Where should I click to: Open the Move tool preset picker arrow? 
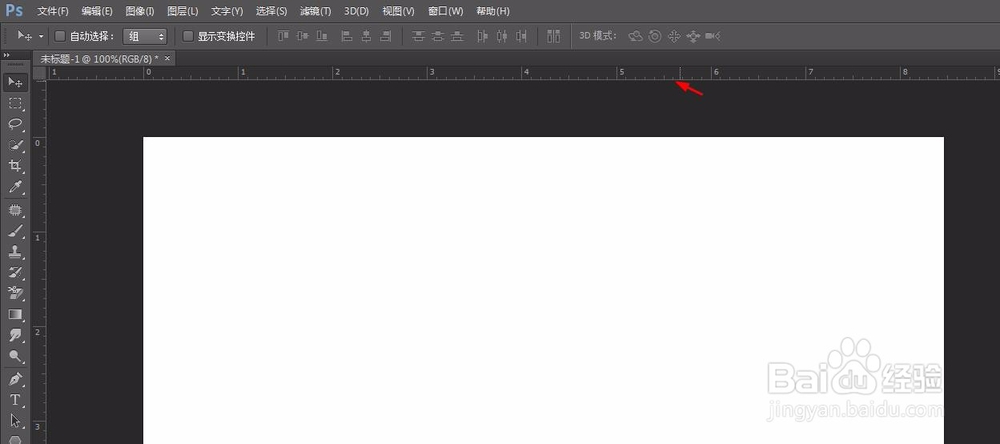pyautogui.click(x=41, y=36)
